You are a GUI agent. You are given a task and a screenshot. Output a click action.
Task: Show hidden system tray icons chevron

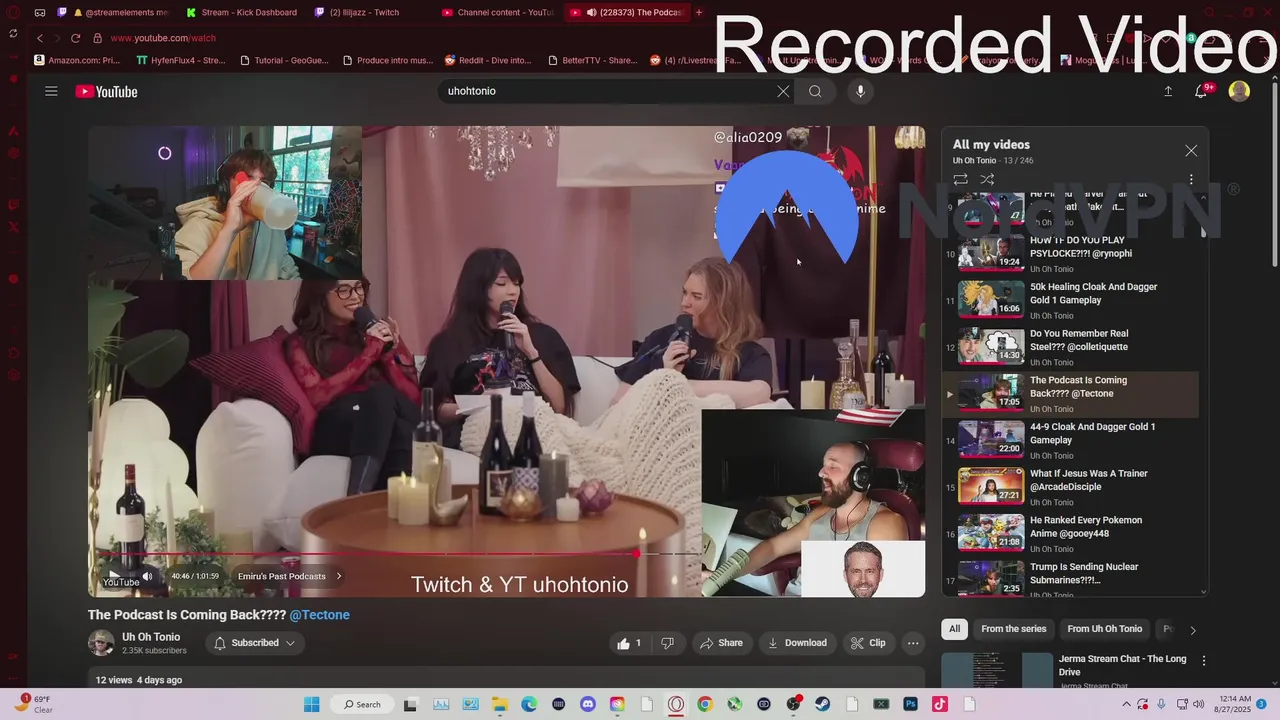1127,704
